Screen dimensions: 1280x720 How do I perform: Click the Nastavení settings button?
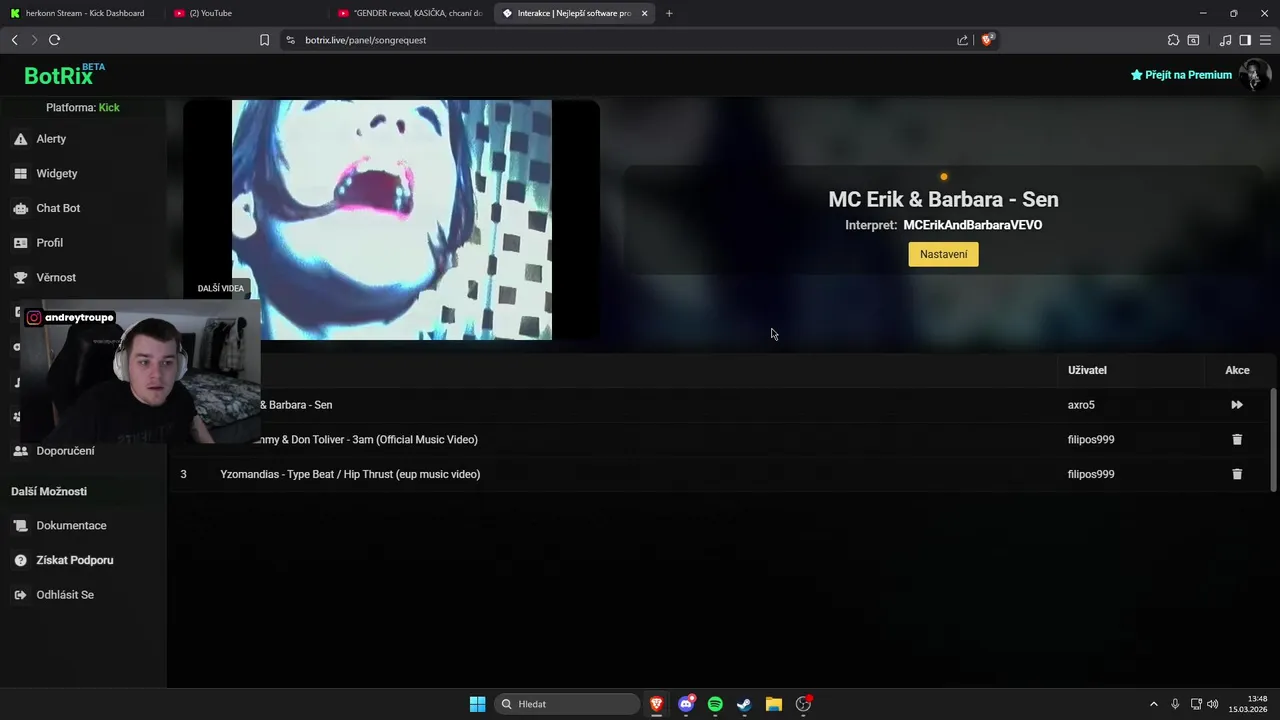(x=943, y=254)
